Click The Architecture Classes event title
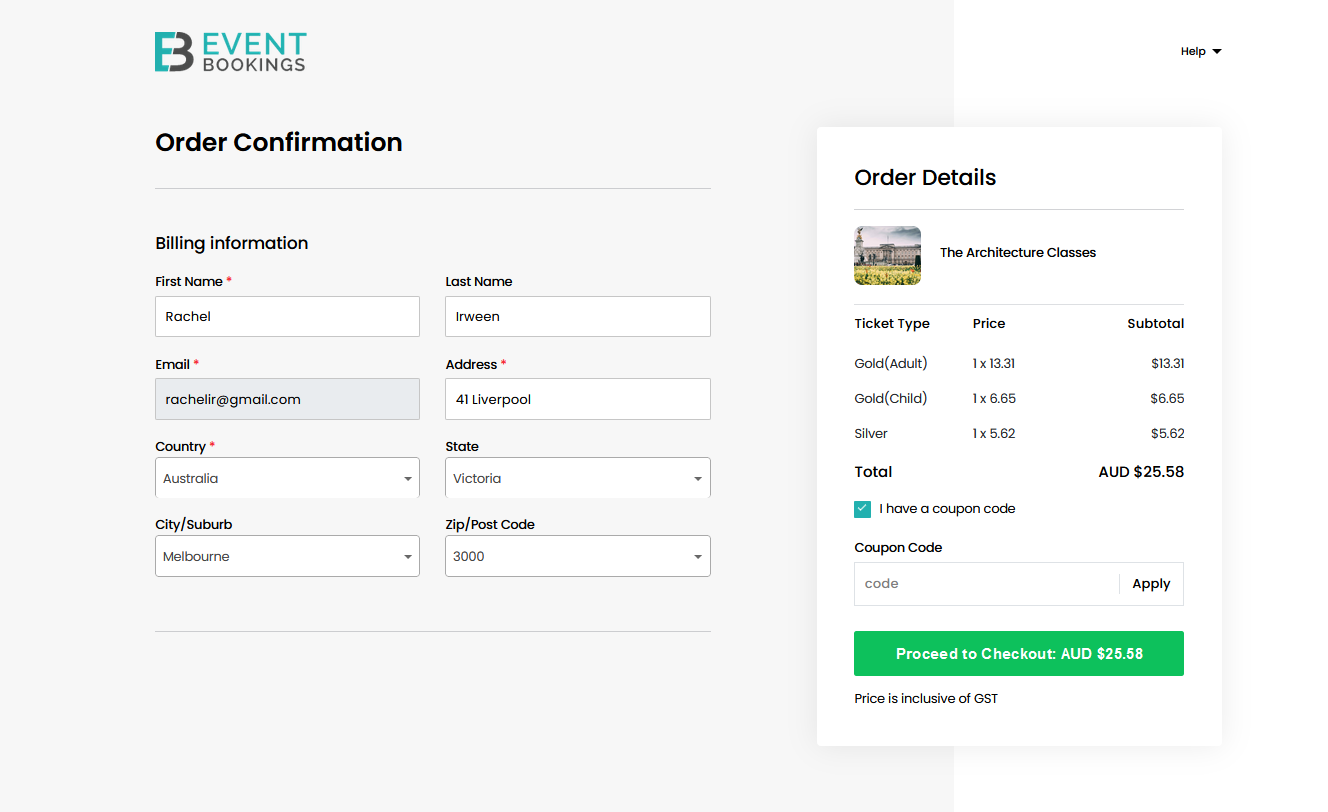This screenshot has width=1328, height=812. 1018,253
